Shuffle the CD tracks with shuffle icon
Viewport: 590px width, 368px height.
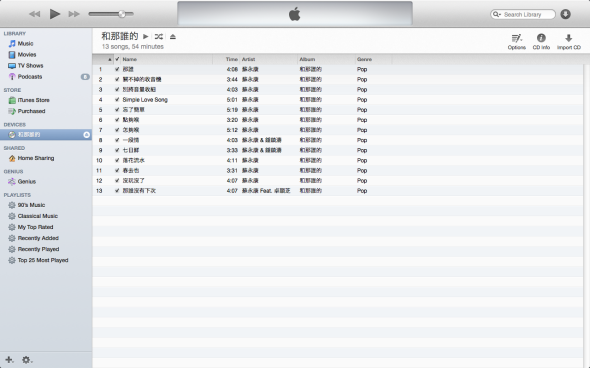[x=159, y=36]
